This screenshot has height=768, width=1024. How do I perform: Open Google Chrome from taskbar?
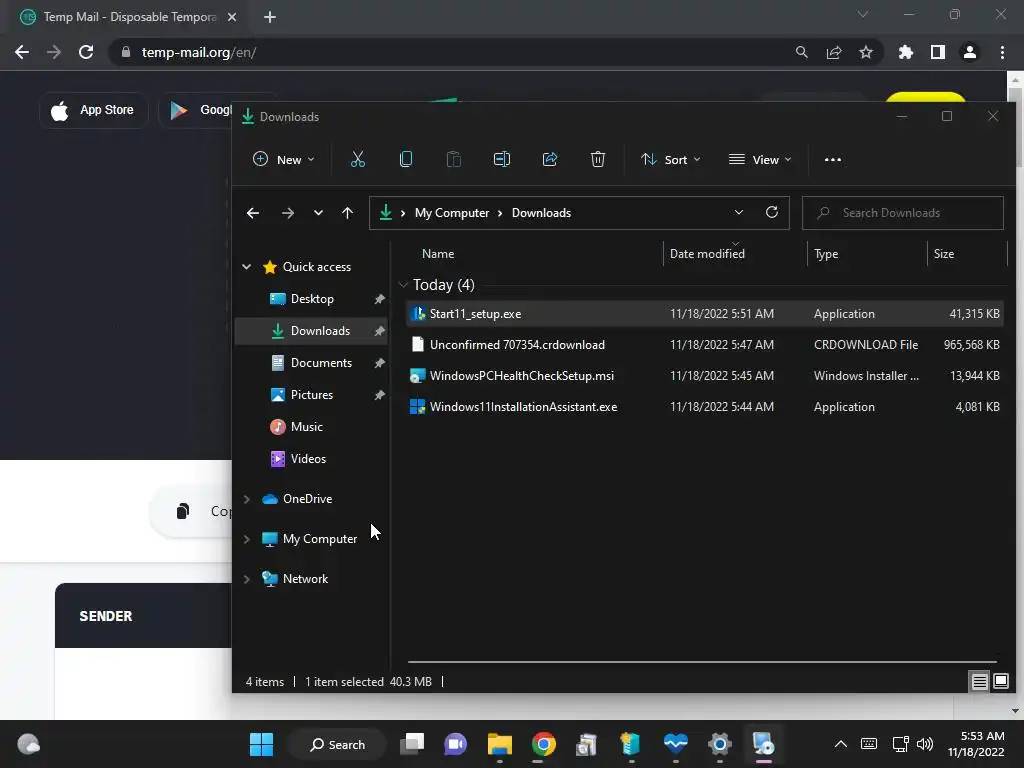coord(543,744)
